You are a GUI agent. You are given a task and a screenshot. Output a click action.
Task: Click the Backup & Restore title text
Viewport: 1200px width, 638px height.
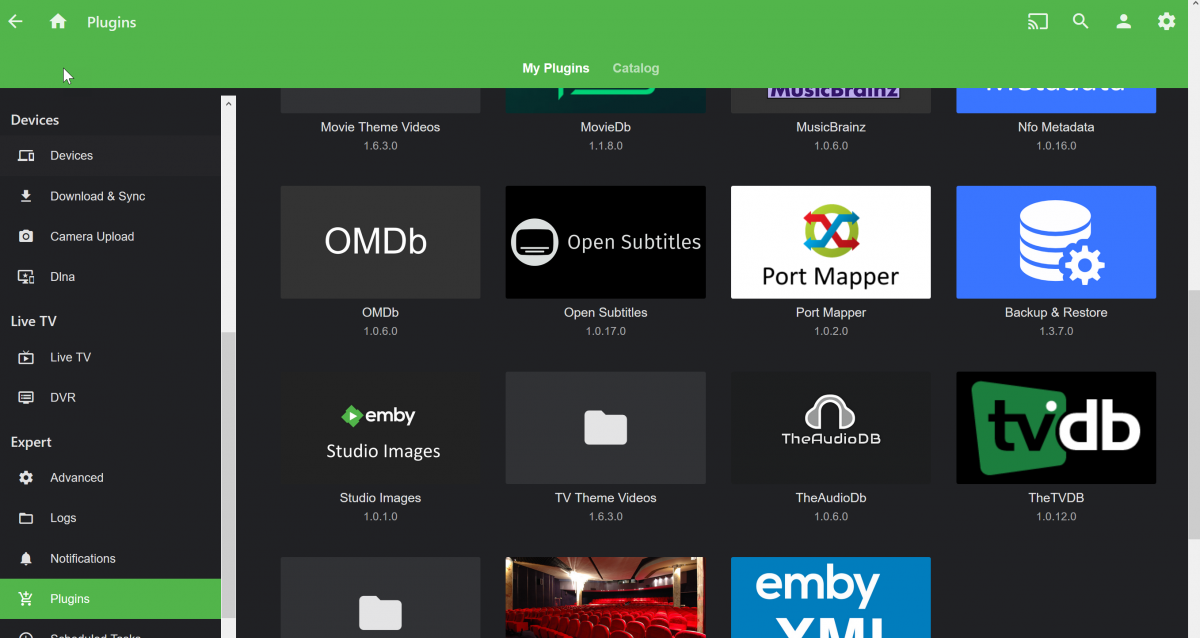coord(1056,313)
